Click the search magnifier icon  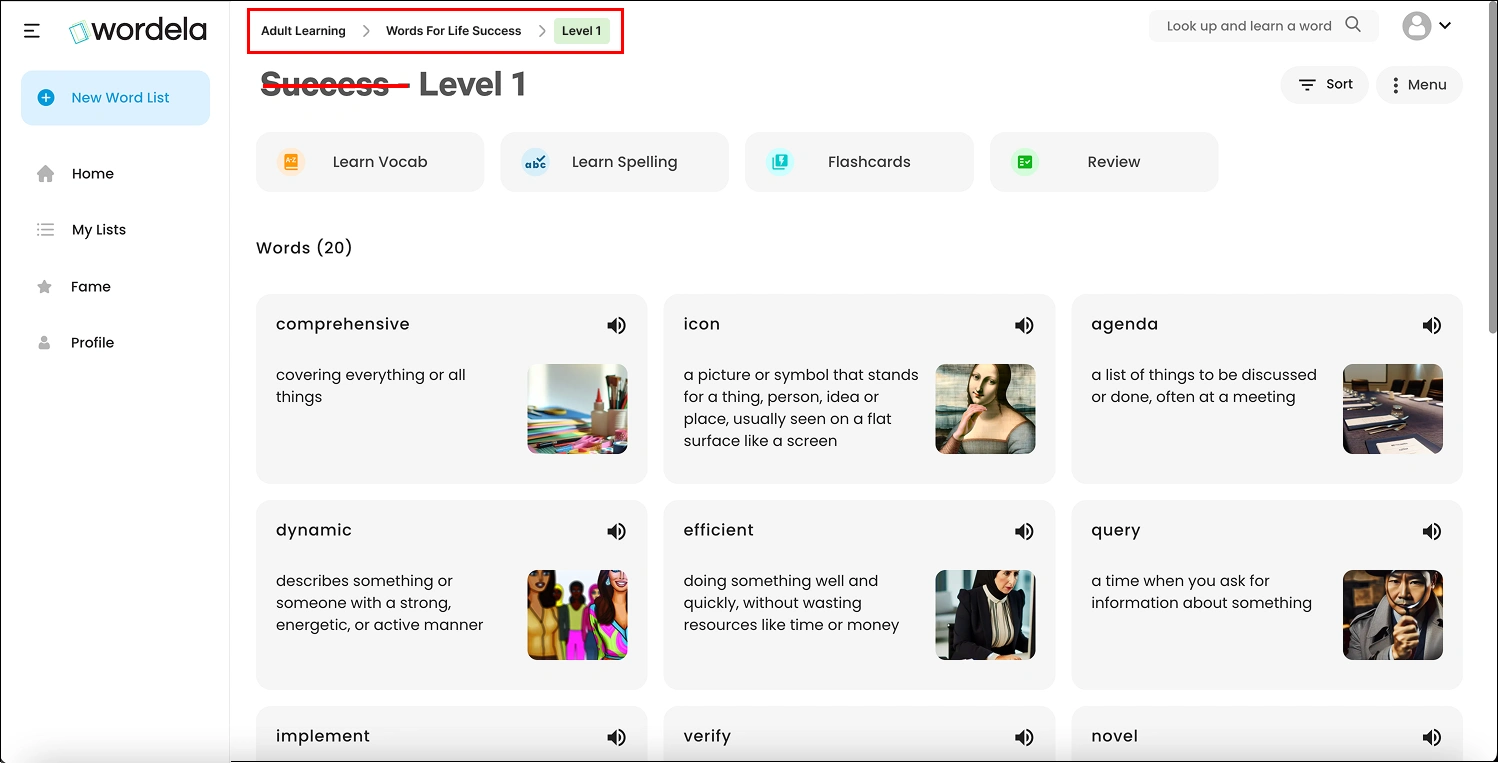coord(1353,25)
